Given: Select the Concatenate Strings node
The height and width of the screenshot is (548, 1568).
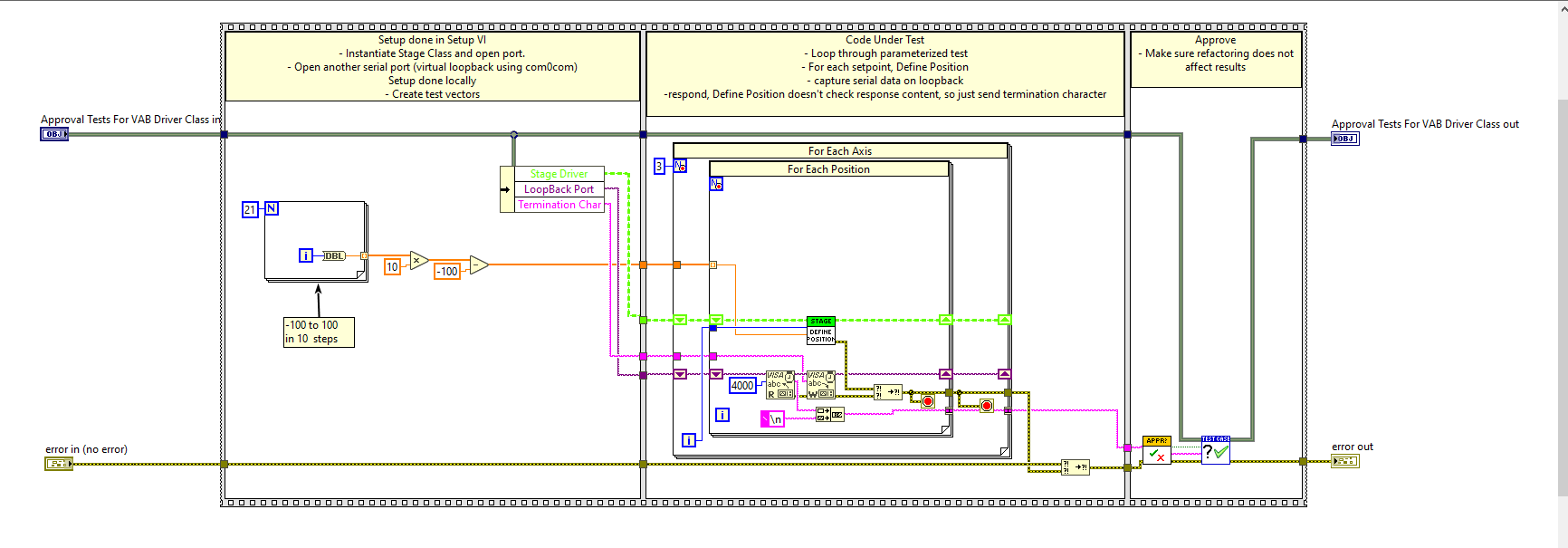Looking at the screenshot, I should pyautogui.click(x=829, y=414).
